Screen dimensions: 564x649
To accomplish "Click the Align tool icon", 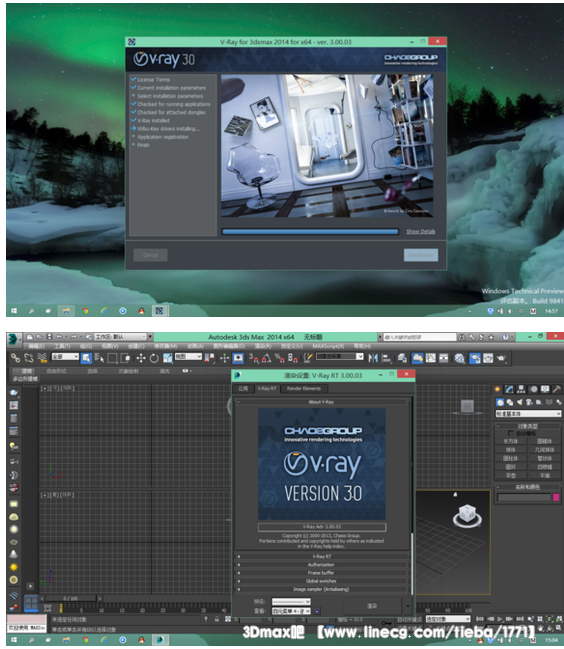I will (x=386, y=358).
